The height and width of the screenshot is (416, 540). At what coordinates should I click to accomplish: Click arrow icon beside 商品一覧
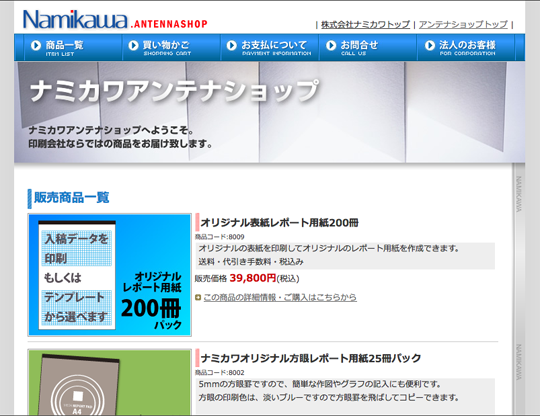tap(35, 45)
